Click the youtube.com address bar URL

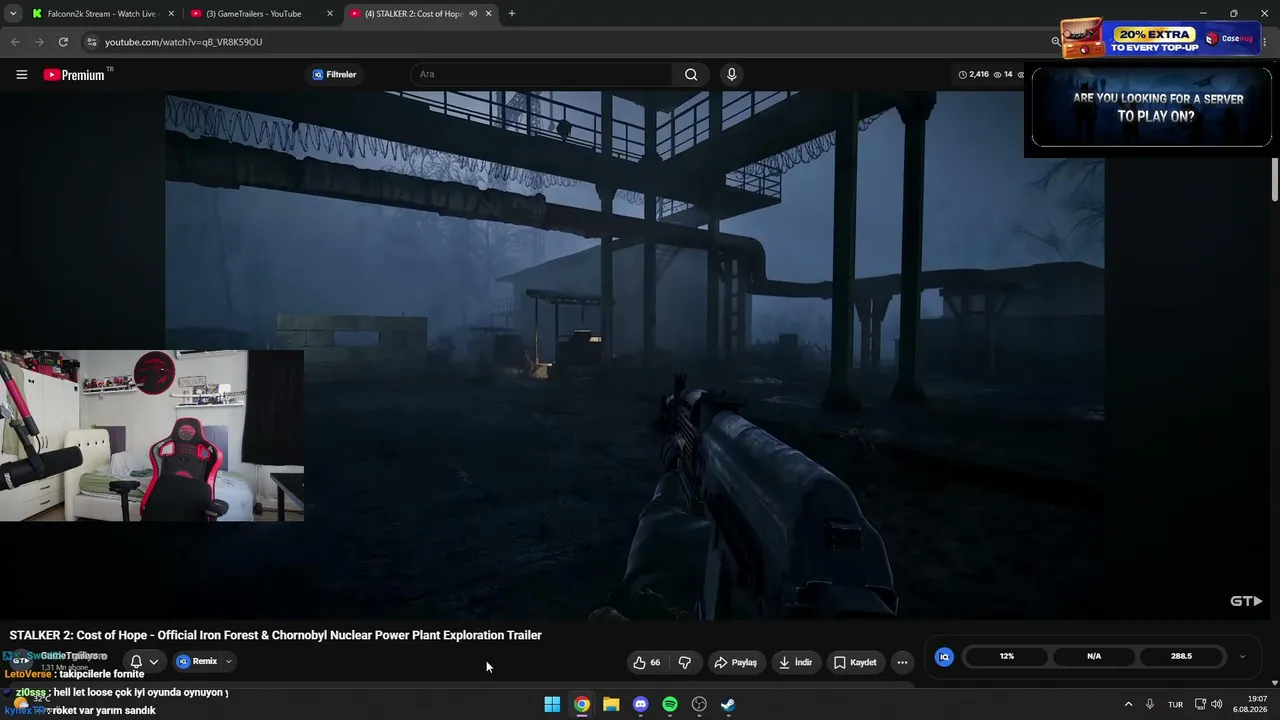click(184, 42)
